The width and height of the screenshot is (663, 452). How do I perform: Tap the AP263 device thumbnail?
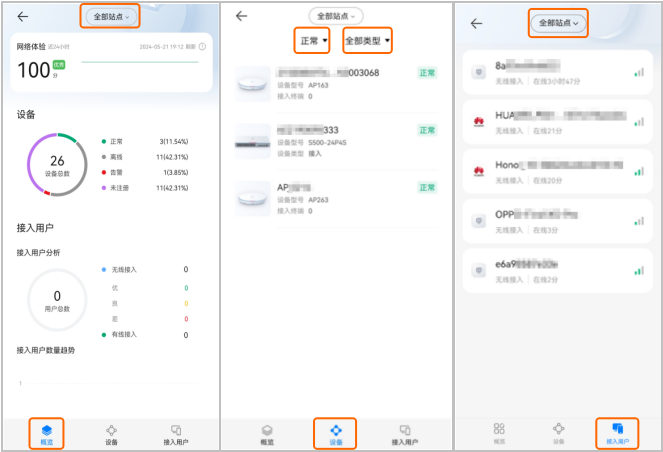coord(252,199)
